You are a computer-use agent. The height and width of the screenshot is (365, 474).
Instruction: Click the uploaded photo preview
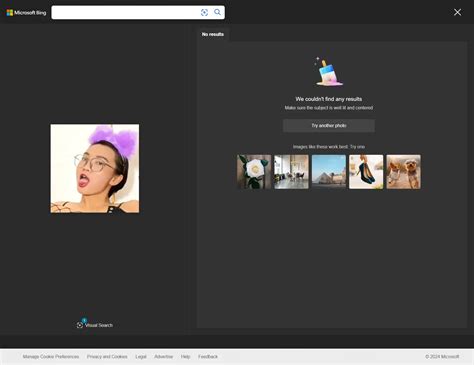[95, 168]
